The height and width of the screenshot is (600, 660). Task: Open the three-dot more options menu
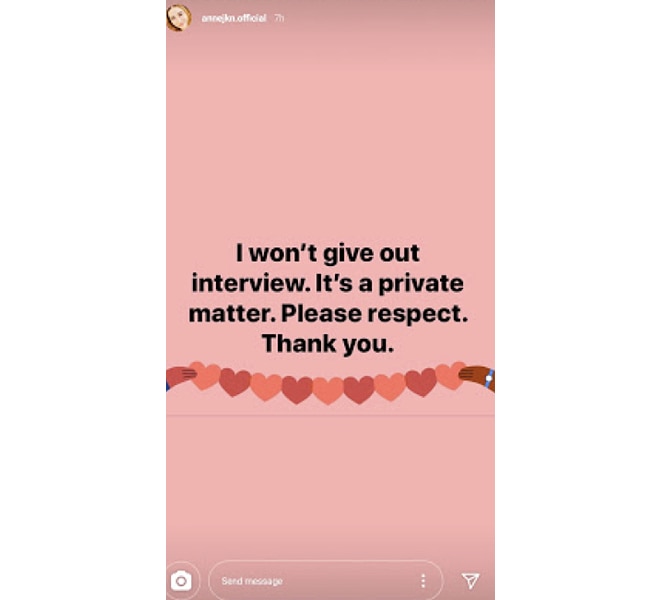point(423,581)
